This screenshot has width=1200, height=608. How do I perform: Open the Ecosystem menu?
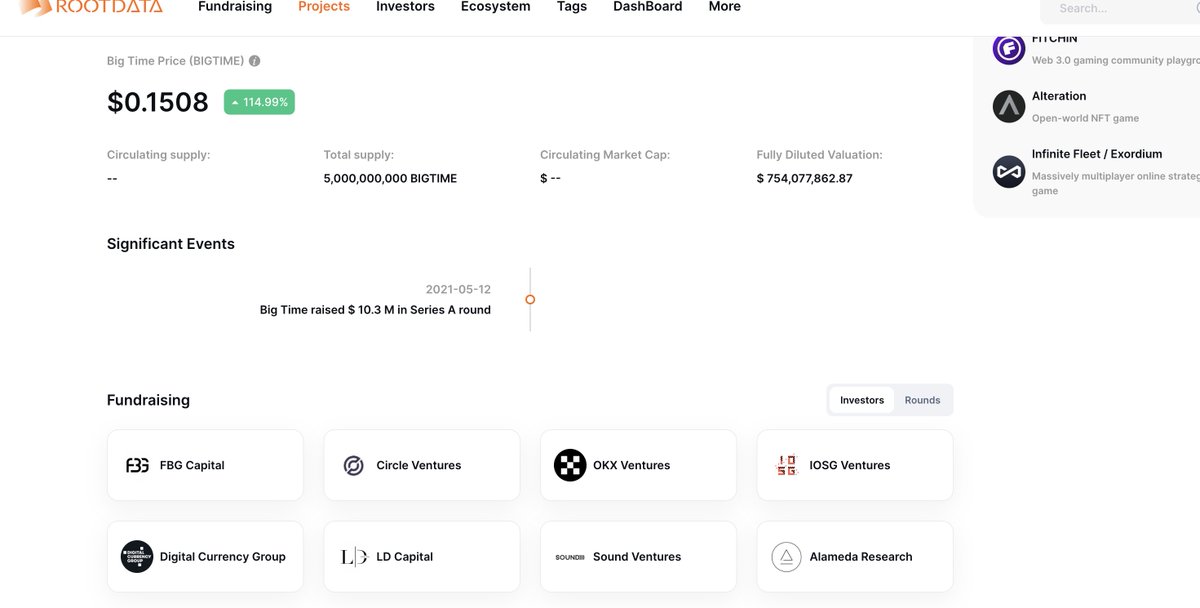(x=496, y=7)
